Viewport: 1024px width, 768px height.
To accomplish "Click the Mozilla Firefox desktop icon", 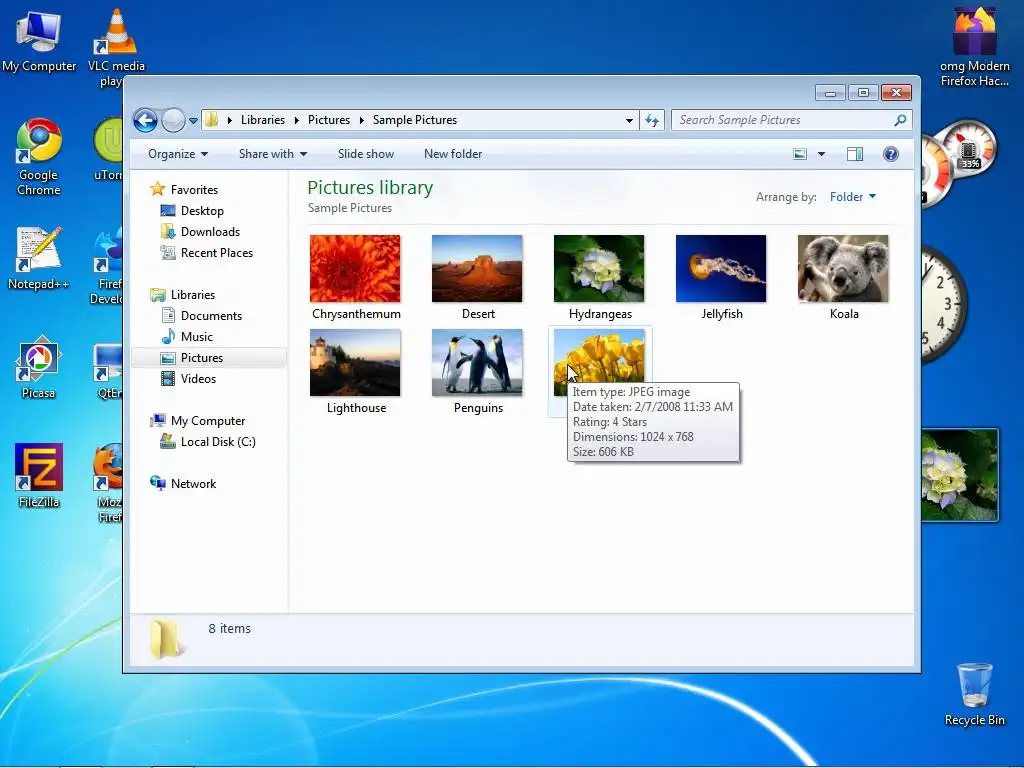I will coord(109,483).
